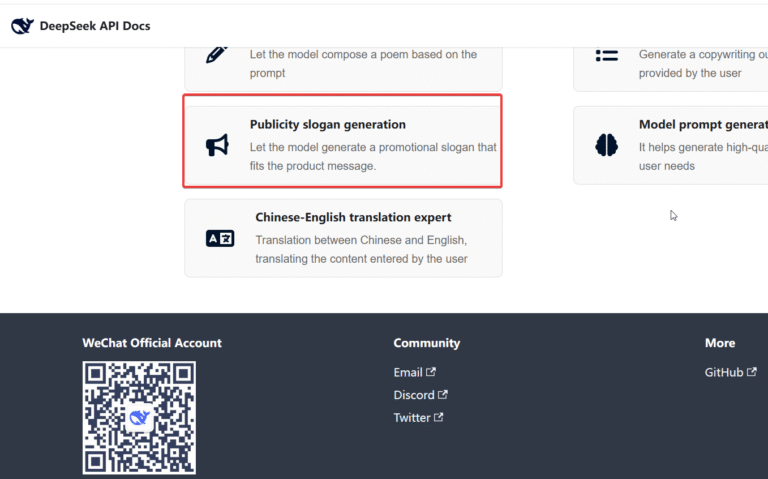Click the bulleted list icon on the copywriting card
The width and height of the screenshot is (768, 479).
coord(606,54)
